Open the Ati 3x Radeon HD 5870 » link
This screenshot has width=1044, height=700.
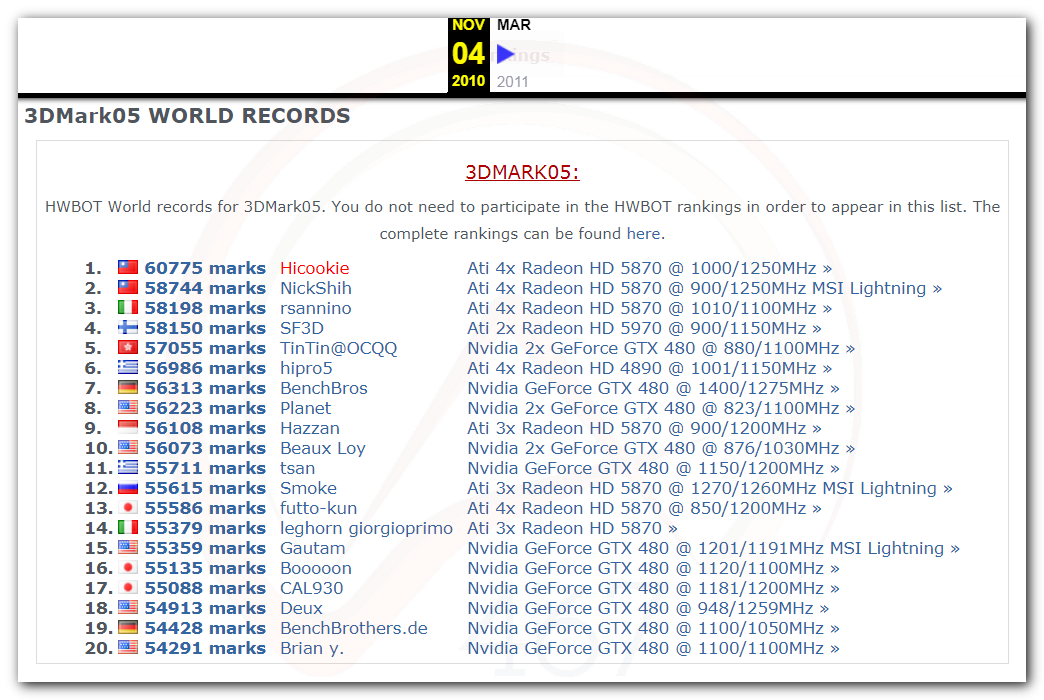(572, 528)
